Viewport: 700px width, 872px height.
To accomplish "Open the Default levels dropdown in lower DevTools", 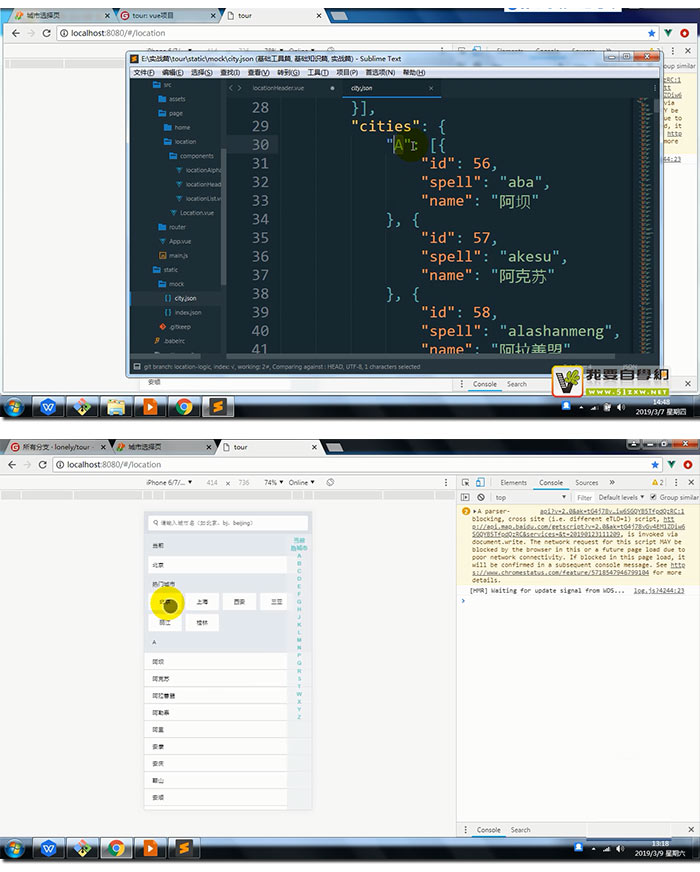I will tap(621, 497).
